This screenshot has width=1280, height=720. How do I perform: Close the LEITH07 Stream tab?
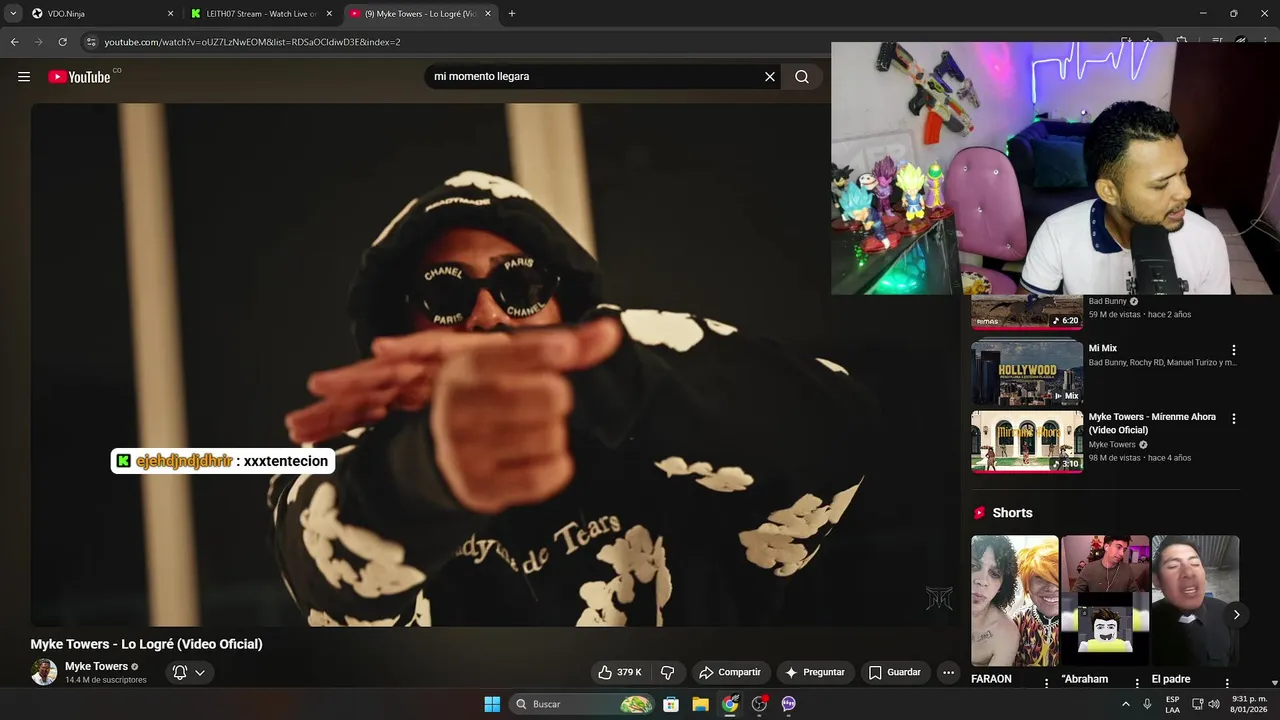pyautogui.click(x=329, y=14)
